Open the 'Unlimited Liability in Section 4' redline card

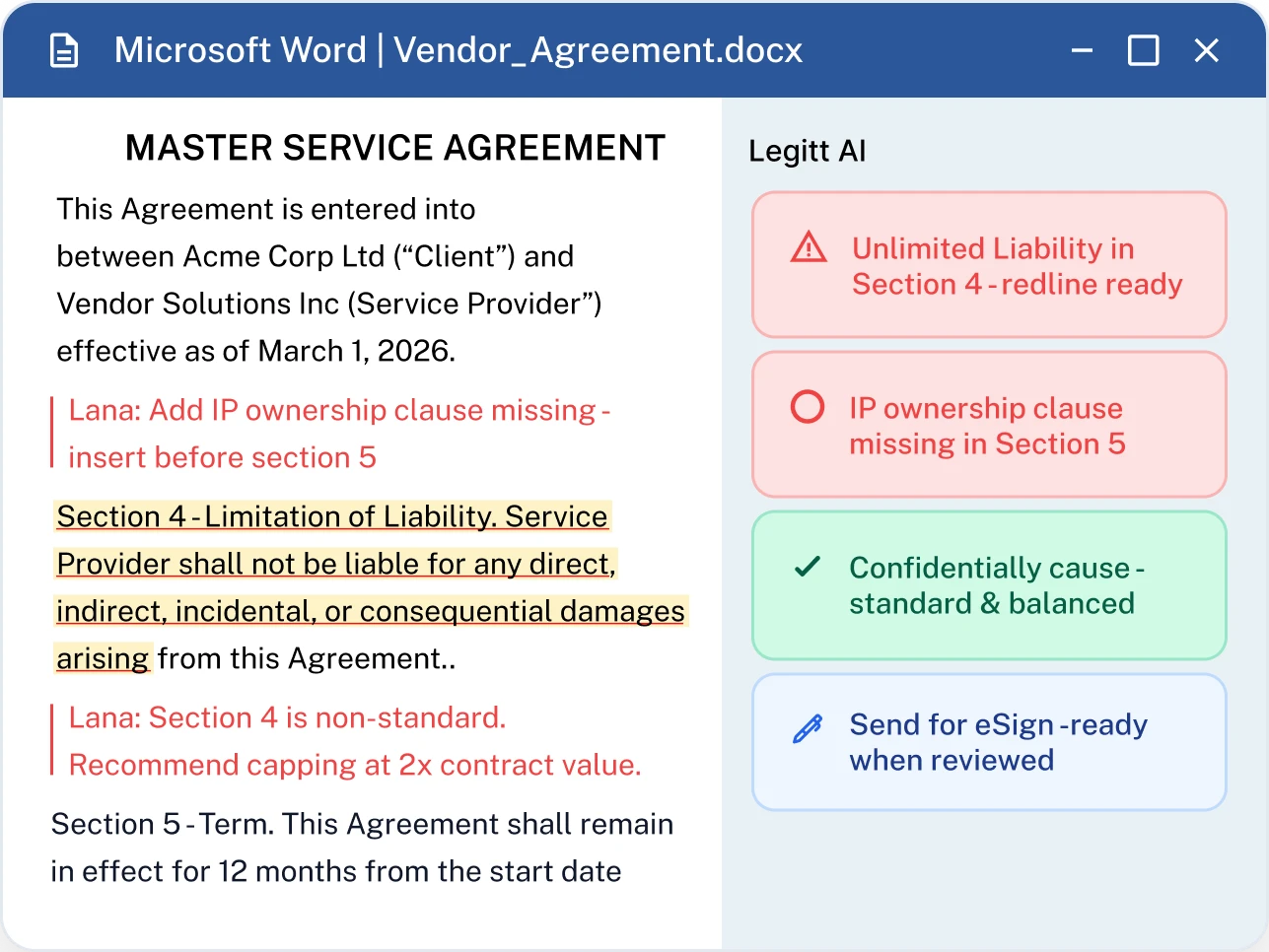pos(989,264)
